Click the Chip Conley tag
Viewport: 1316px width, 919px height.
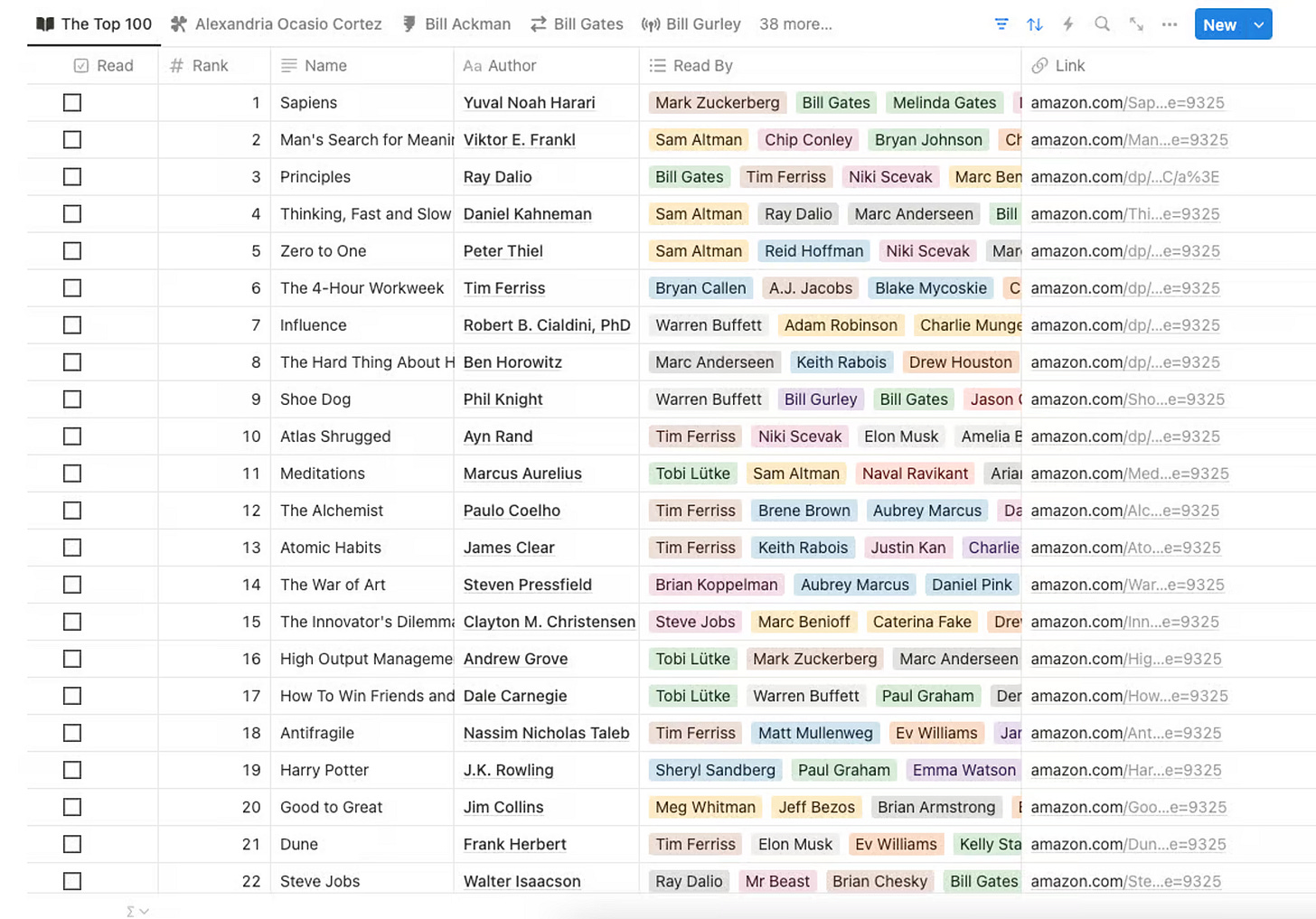(808, 140)
